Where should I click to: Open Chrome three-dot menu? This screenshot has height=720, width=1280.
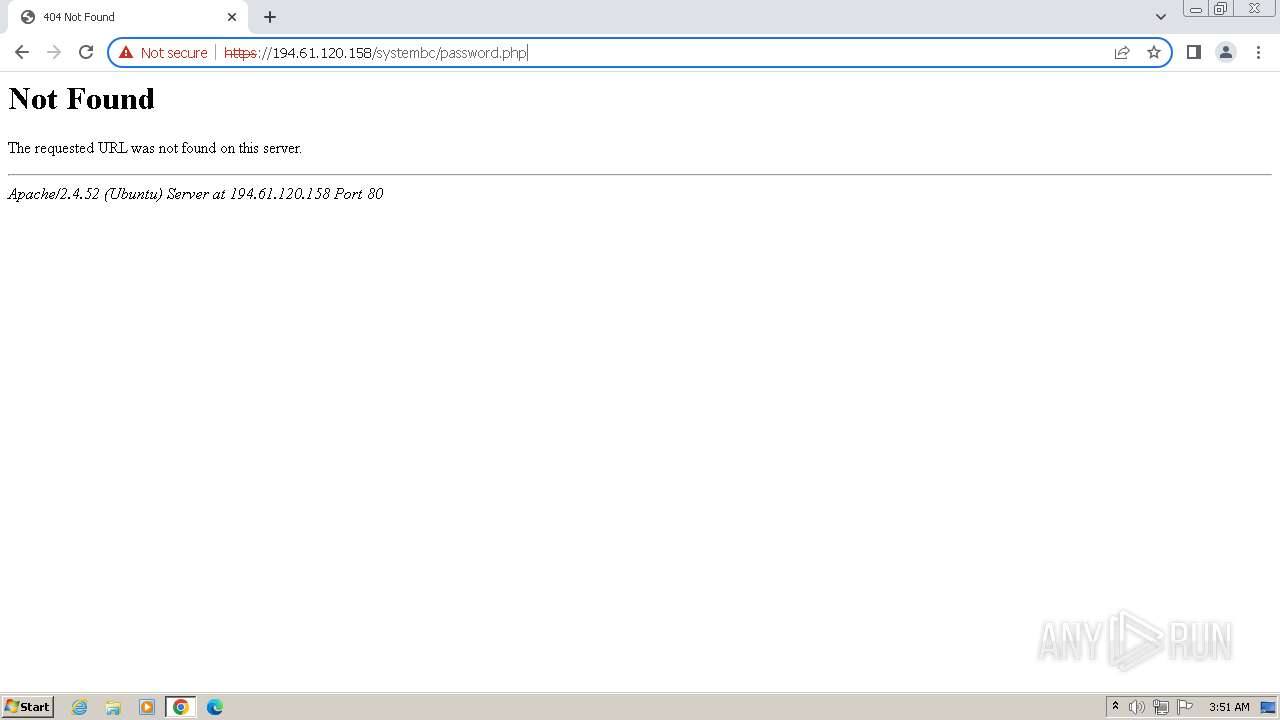tap(1258, 52)
